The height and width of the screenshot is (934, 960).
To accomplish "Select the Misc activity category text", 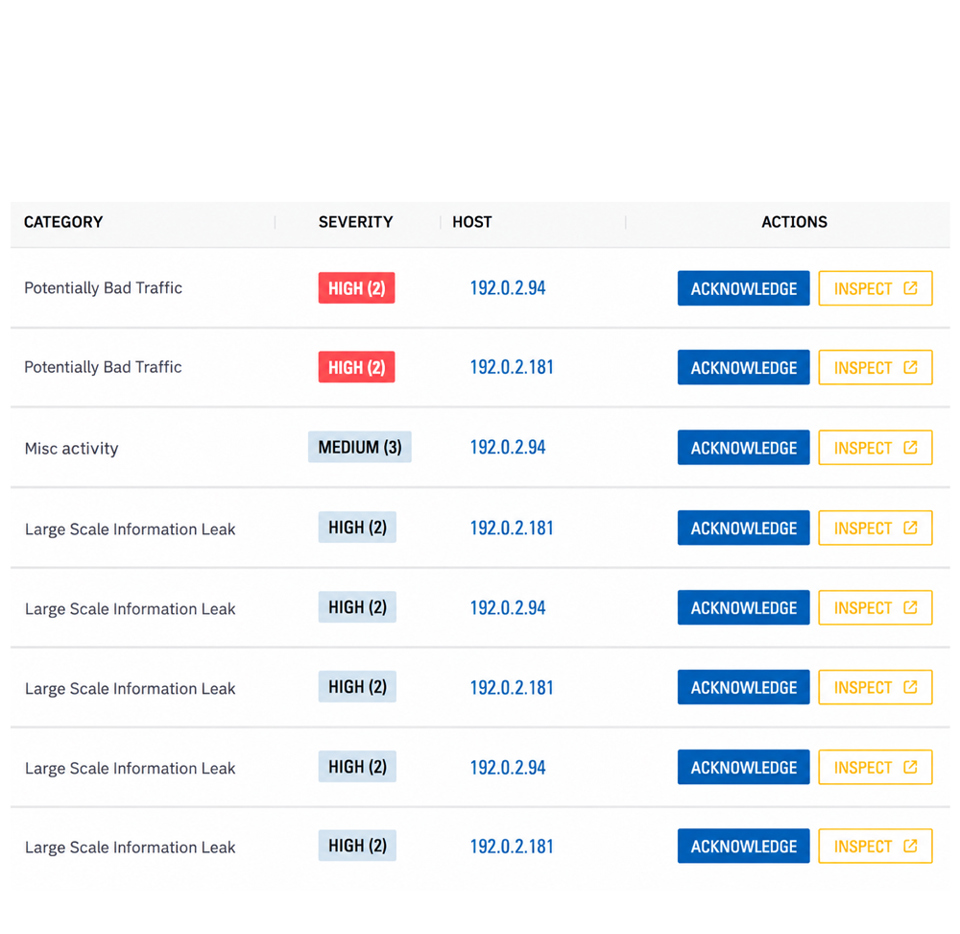I will (x=72, y=449).
